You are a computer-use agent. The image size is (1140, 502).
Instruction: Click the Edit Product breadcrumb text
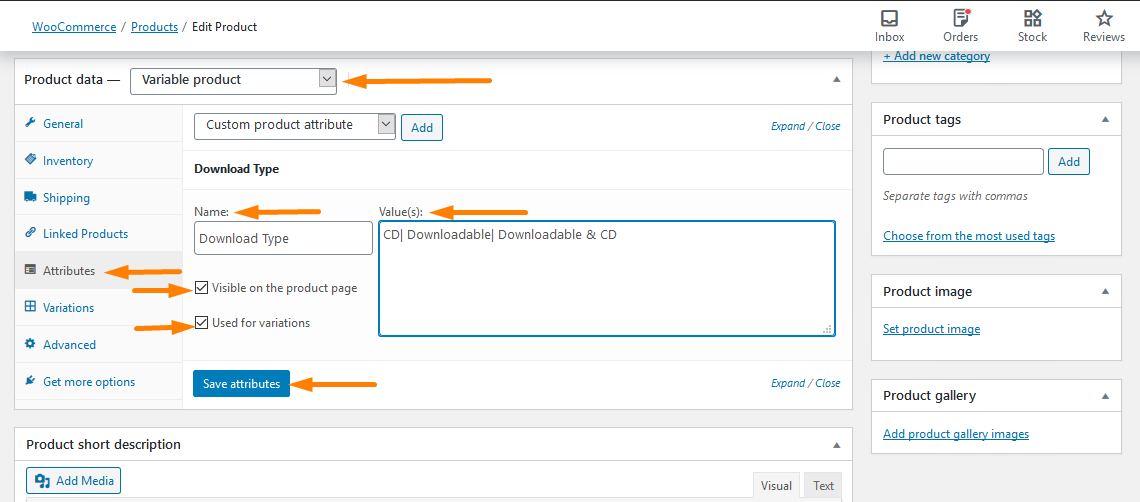point(225,27)
